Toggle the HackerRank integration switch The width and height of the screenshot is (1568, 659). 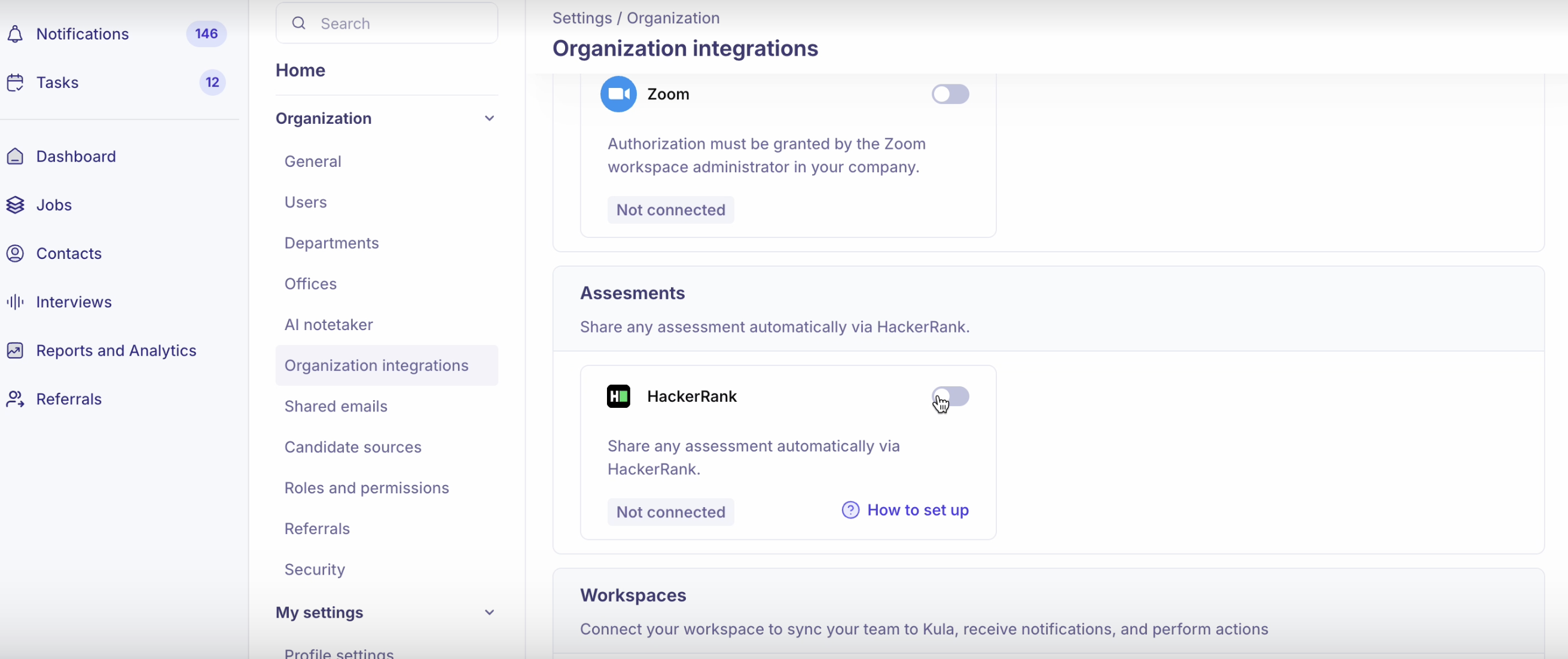click(950, 396)
